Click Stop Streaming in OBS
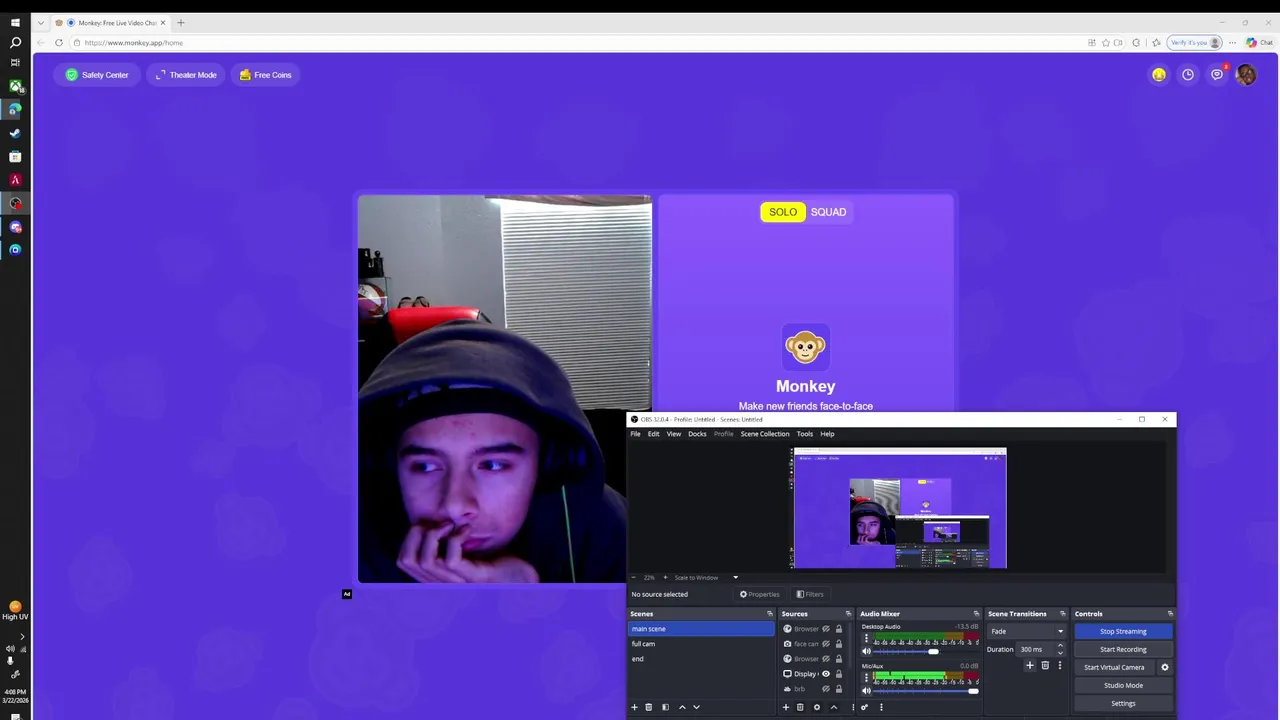Image resolution: width=1280 pixels, height=720 pixels. tap(1123, 631)
